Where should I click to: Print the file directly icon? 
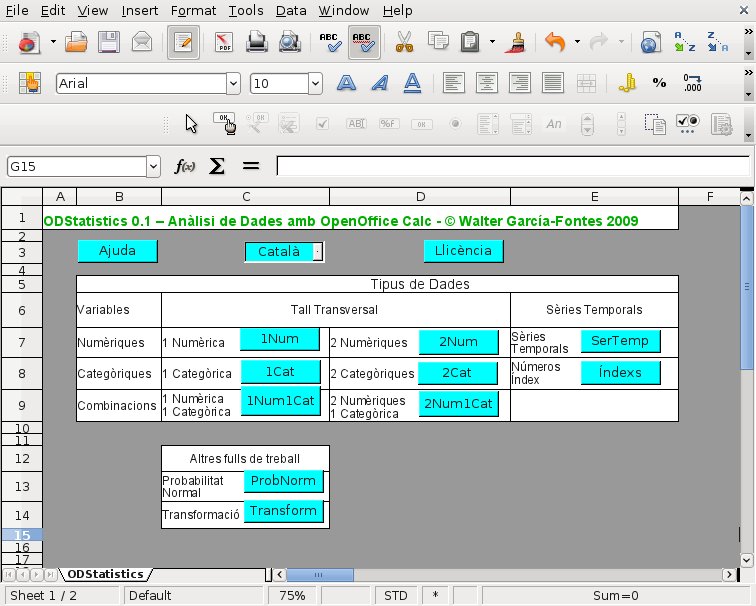pos(256,42)
